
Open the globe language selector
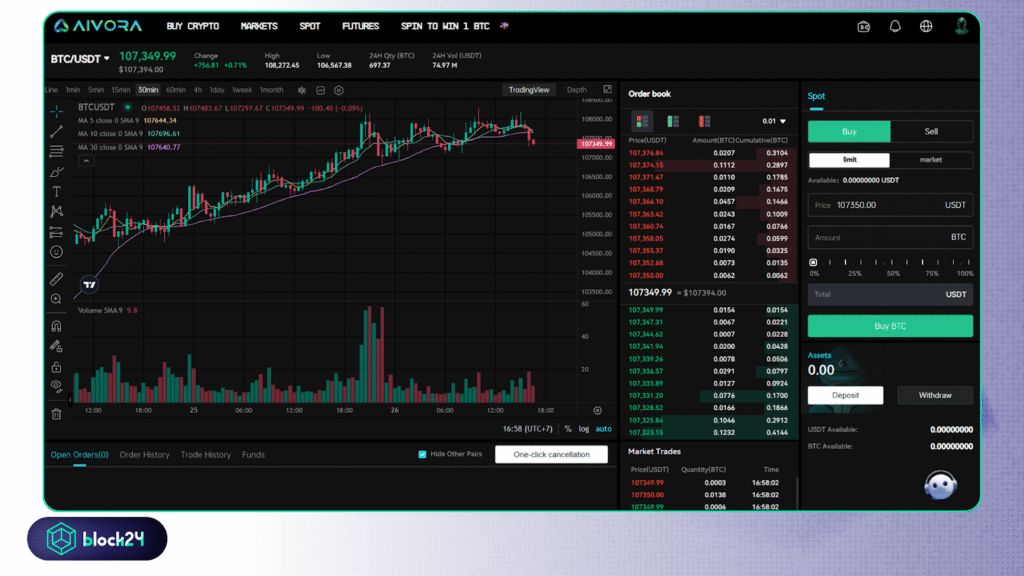pyautogui.click(x=926, y=26)
